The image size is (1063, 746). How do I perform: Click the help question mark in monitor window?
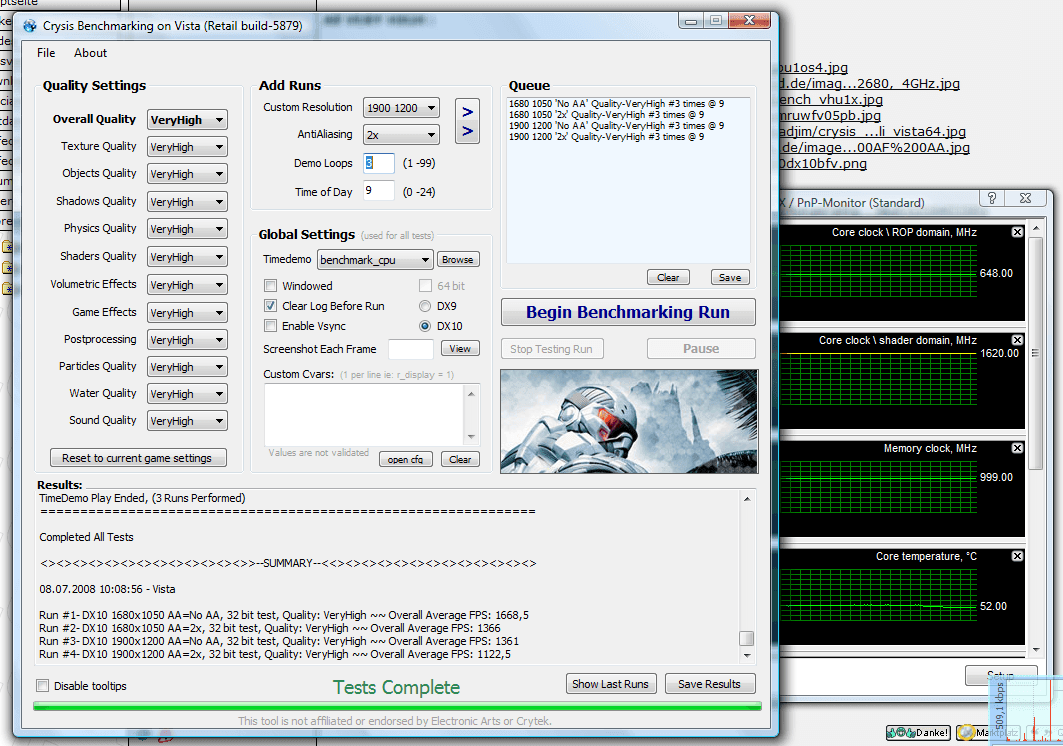coord(992,198)
